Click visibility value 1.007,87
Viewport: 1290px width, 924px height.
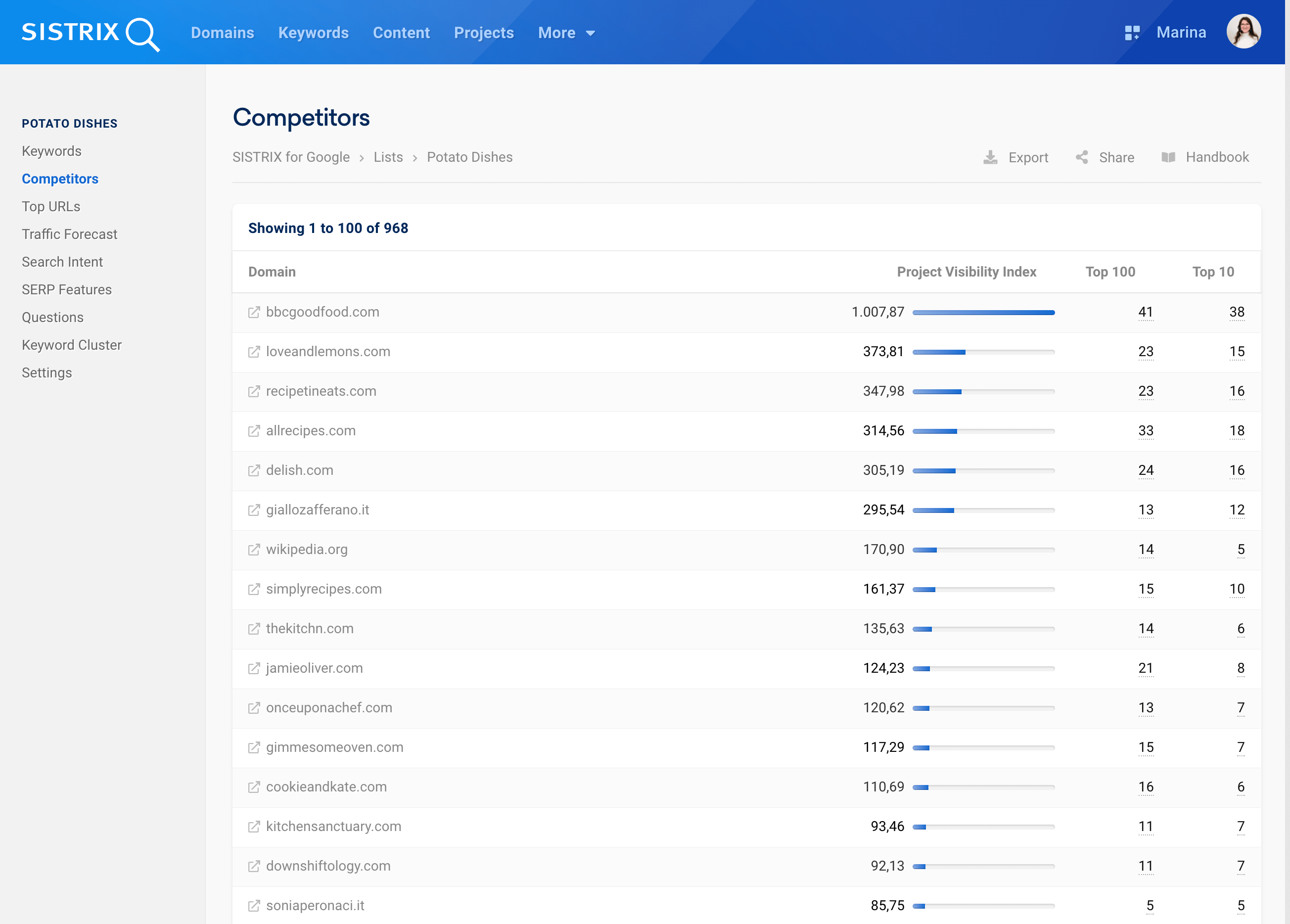coord(877,312)
